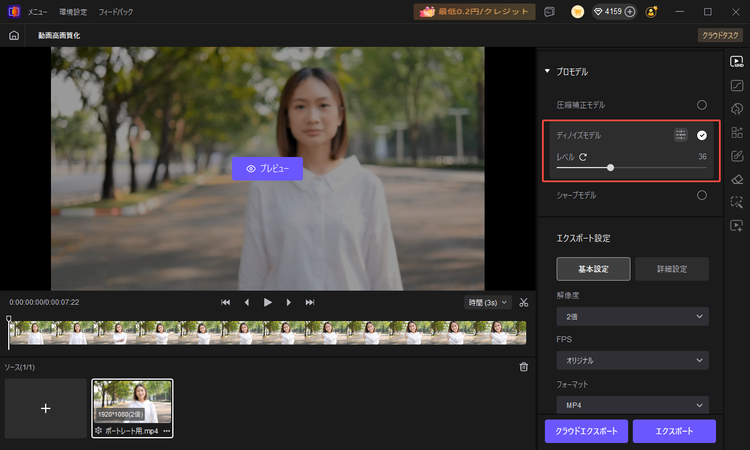Reset the レベル value with the refresh icon

583,157
